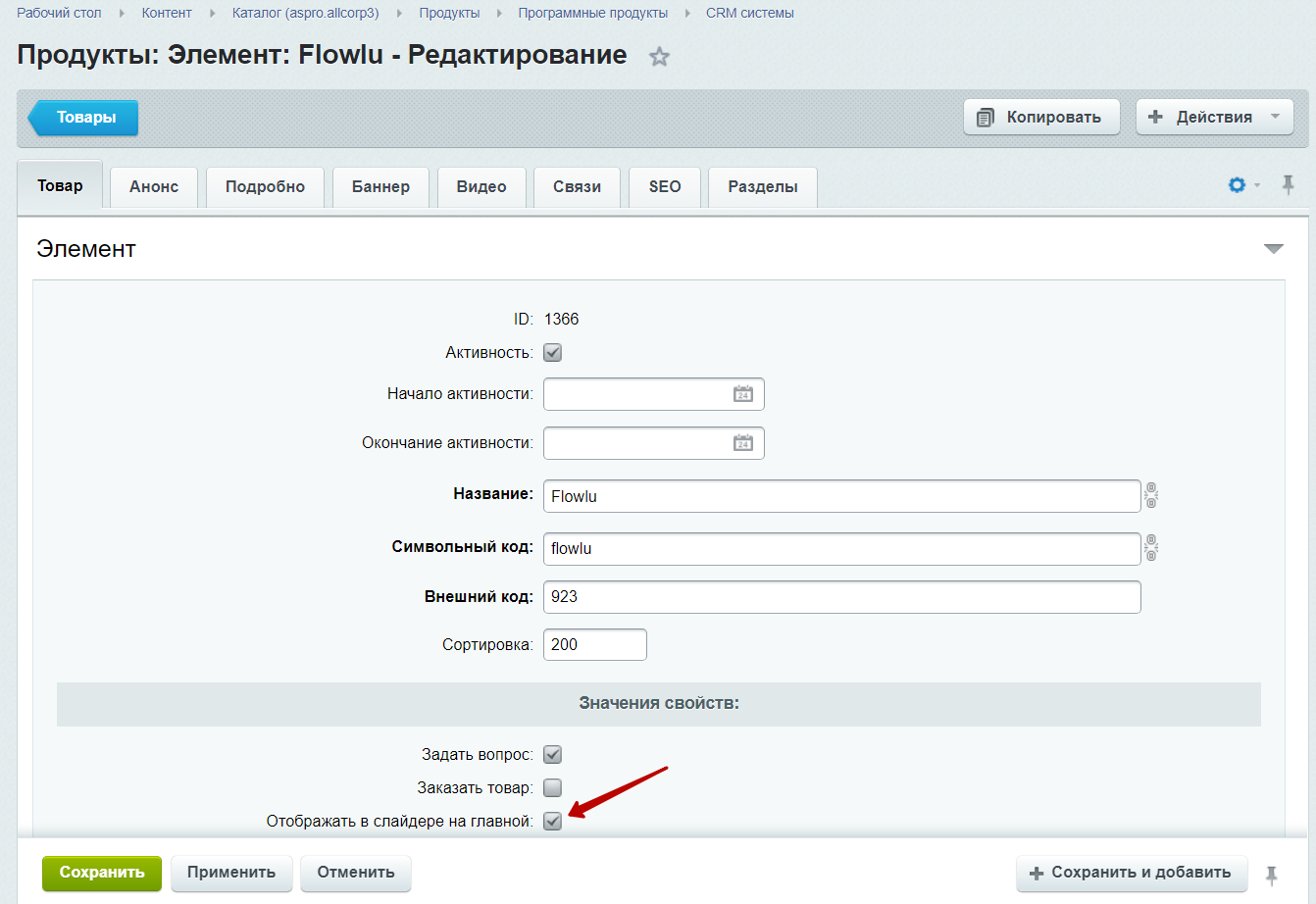The height and width of the screenshot is (904, 1316).
Task: Click the link icon beside Символьный код field
Action: pos(1151,548)
